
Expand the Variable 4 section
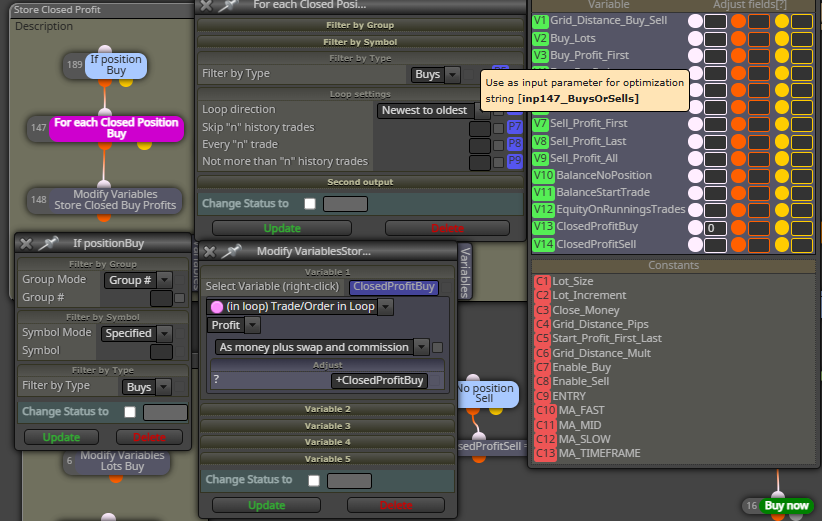tap(328, 442)
